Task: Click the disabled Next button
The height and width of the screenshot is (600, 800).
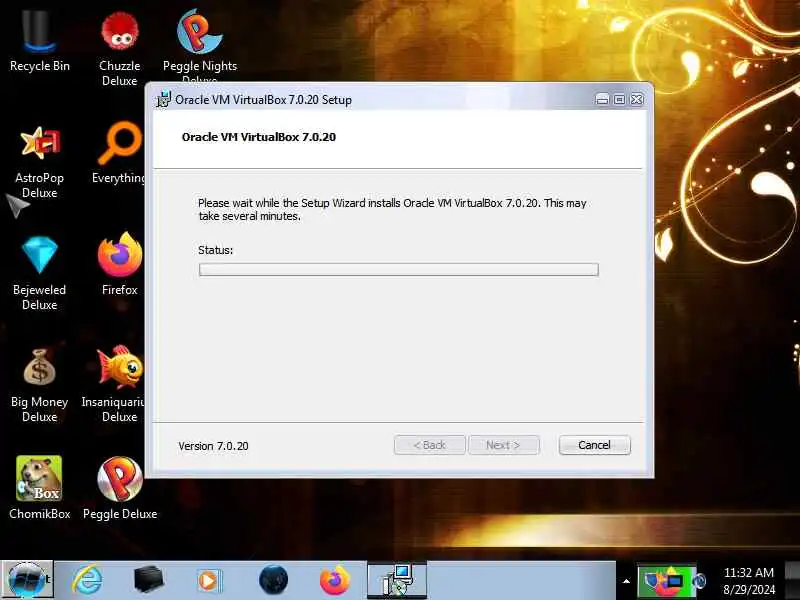Action: pyautogui.click(x=504, y=445)
